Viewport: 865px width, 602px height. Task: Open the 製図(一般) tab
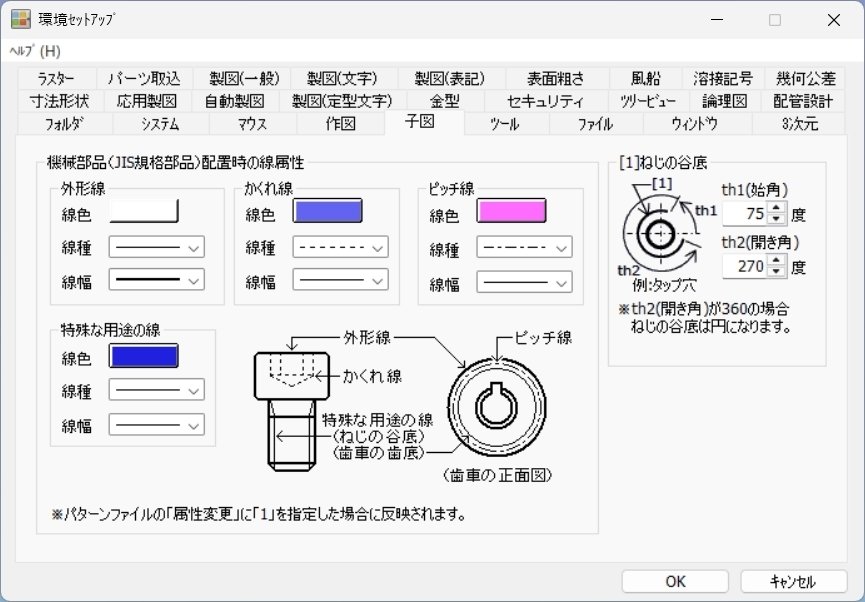tap(242, 78)
